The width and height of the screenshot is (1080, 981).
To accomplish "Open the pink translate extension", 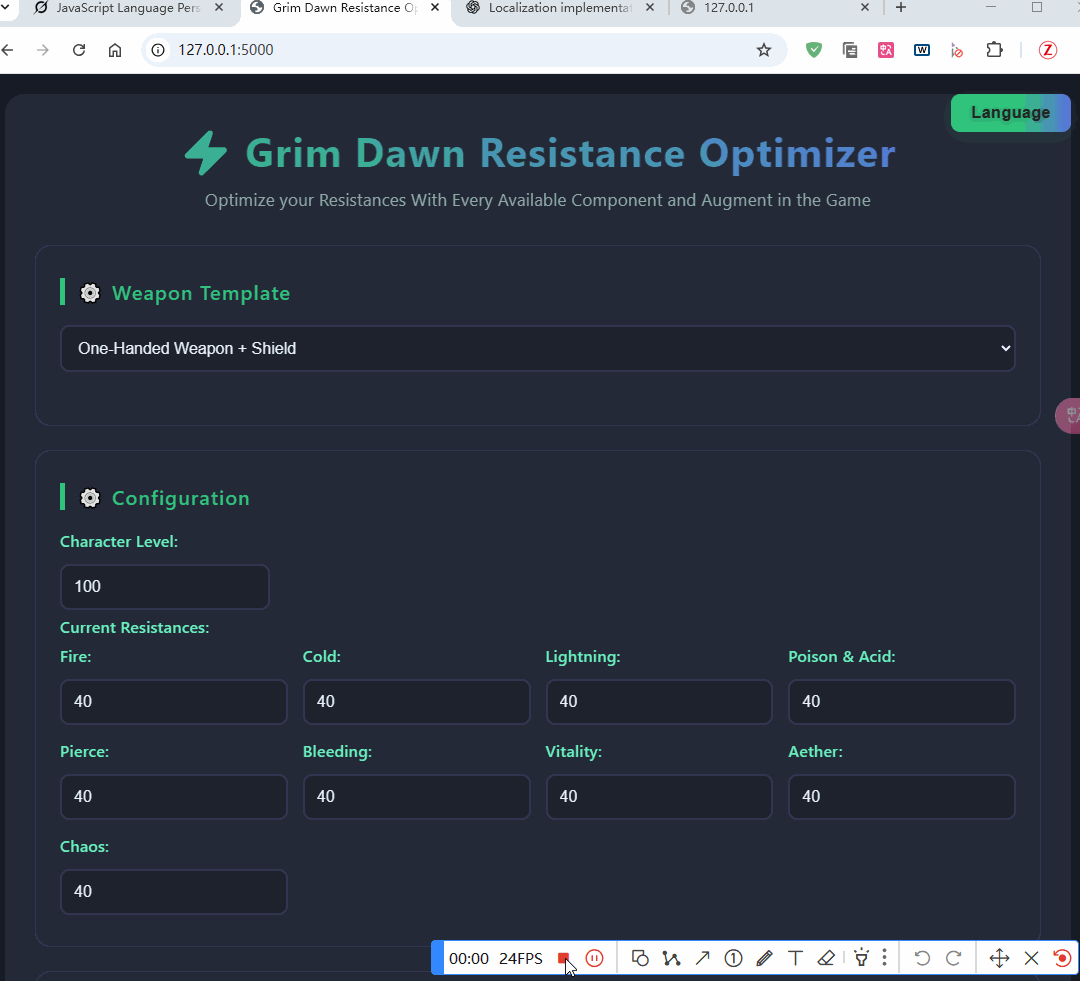I will pyautogui.click(x=886, y=50).
